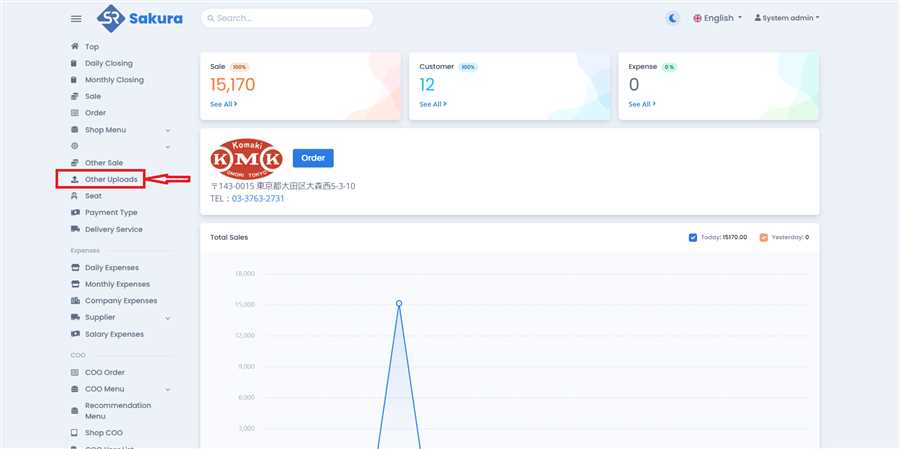The width and height of the screenshot is (900, 449).
Task: Click the Delivery Service truck icon
Action: pyautogui.click(x=75, y=229)
